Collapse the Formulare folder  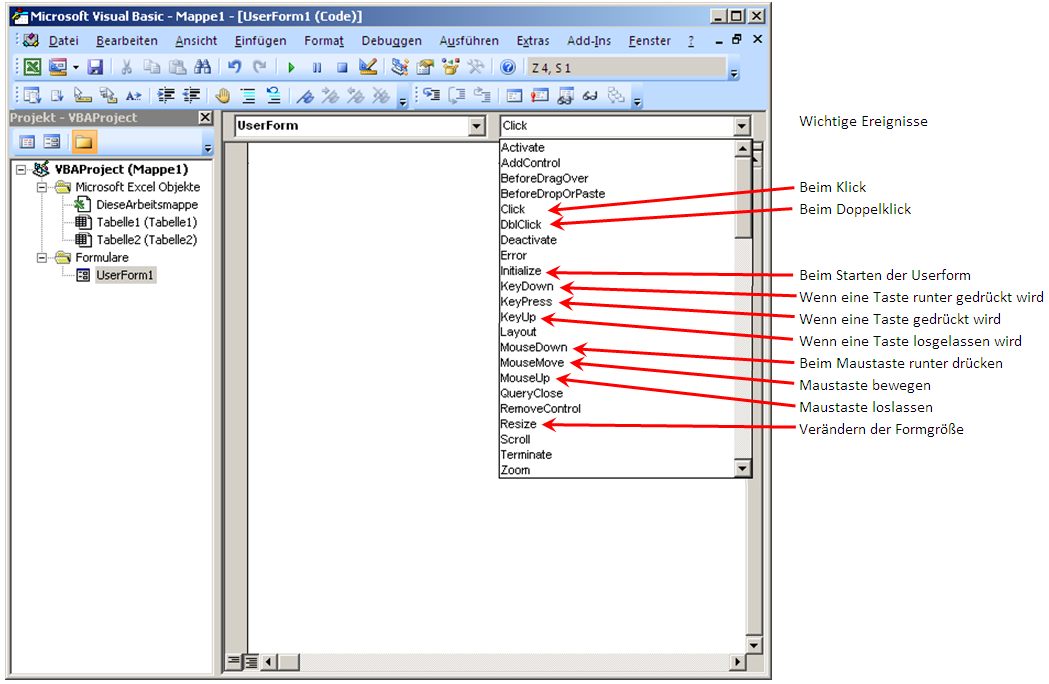coord(41,258)
